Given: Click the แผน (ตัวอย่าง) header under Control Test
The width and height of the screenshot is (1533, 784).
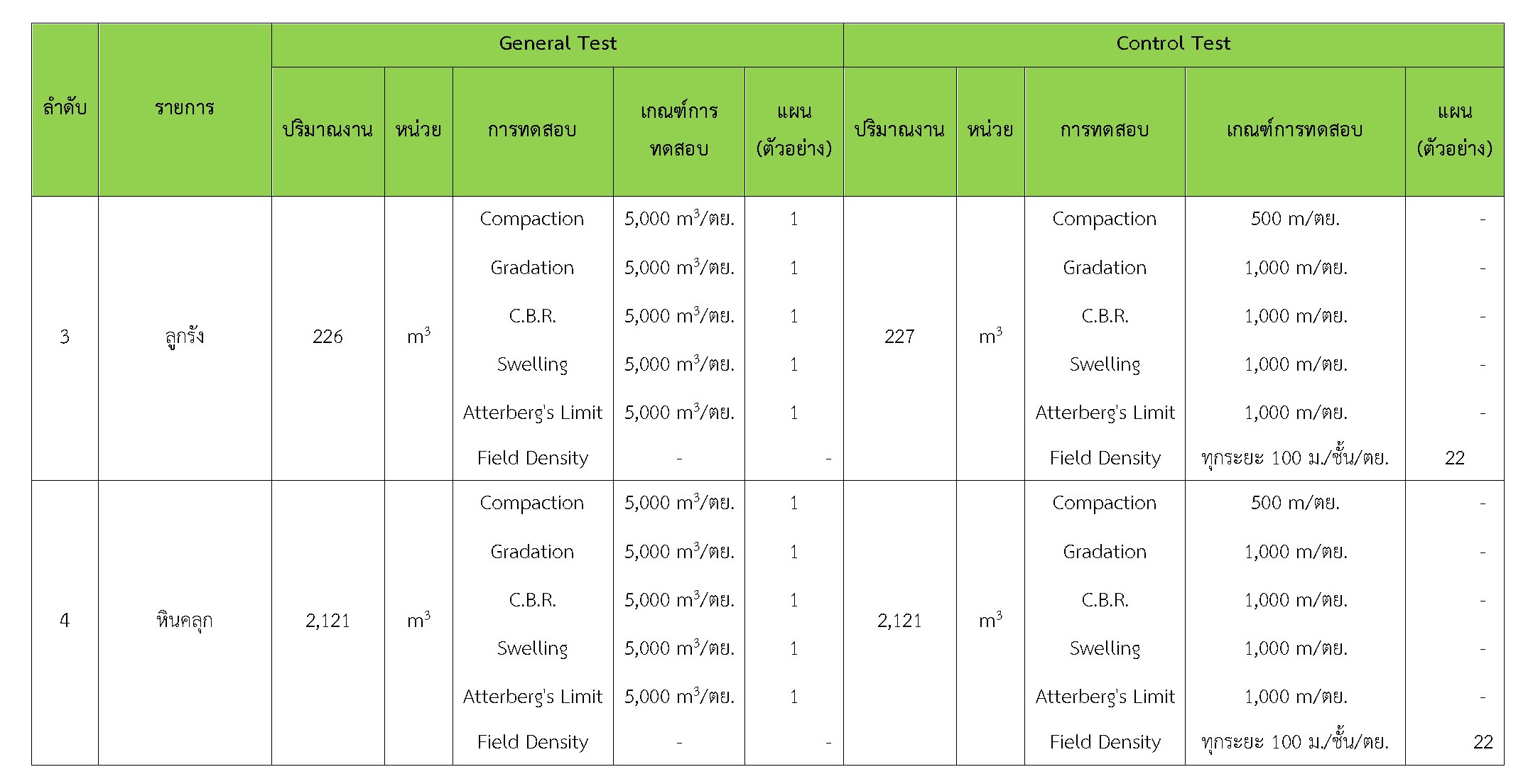Looking at the screenshot, I should (1454, 130).
